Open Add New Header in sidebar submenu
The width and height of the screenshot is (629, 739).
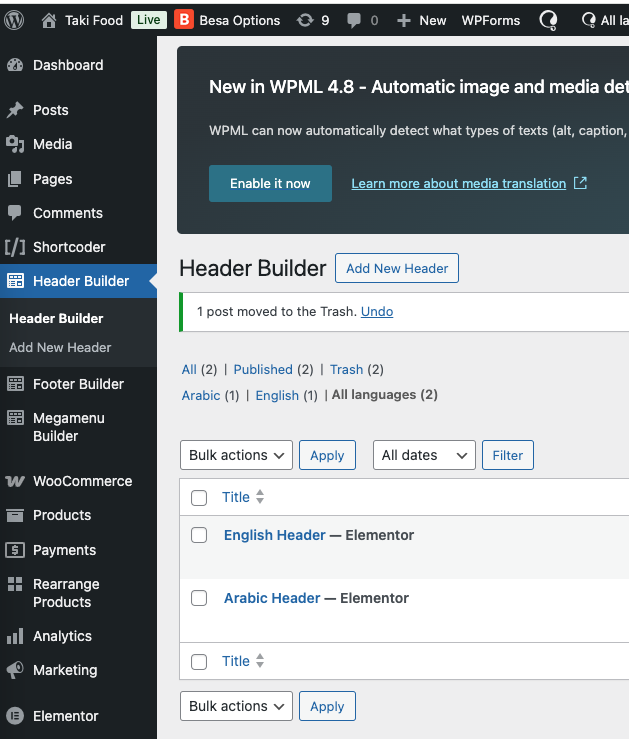tap(60, 347)
